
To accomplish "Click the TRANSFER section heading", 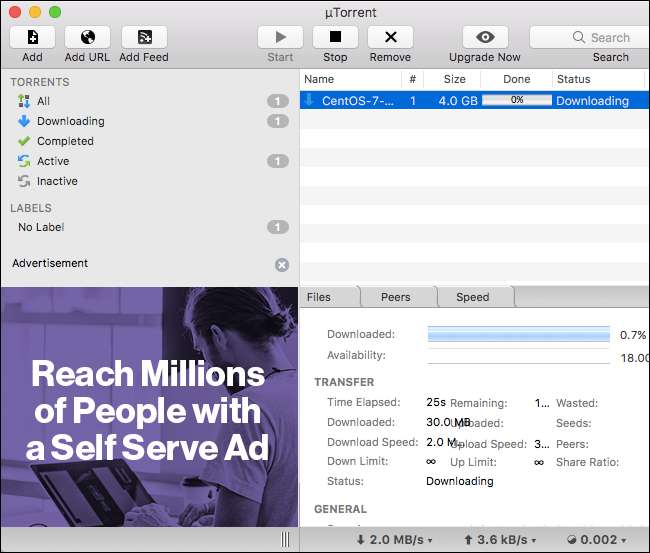I will pos(344,382).
